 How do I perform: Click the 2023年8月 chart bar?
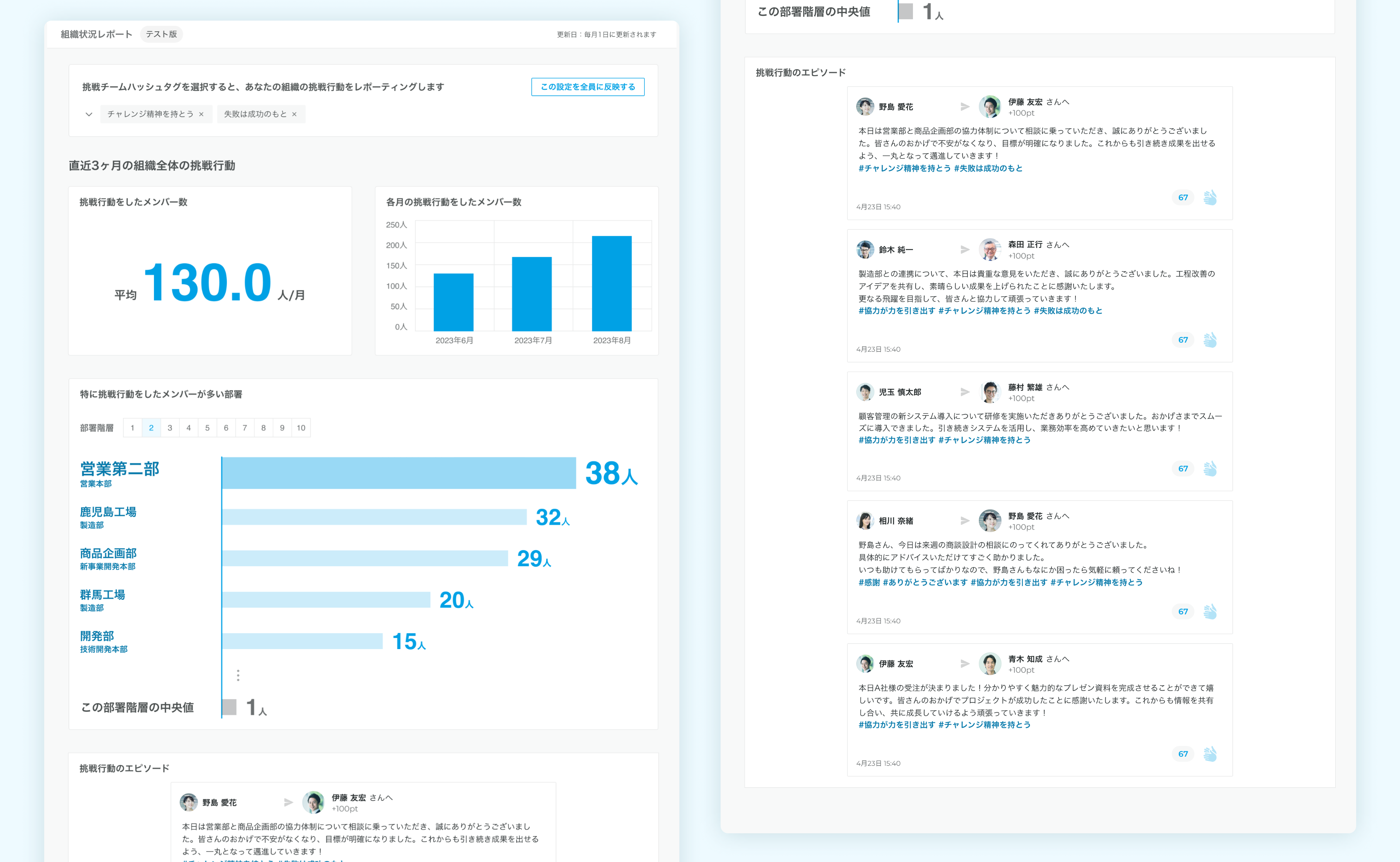[x=612, y=283]
